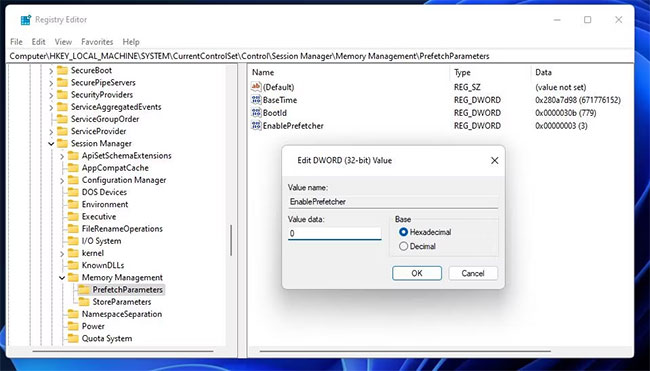
Task: Select the Session Manager folder icon
Action: click(x=62, y=143)
